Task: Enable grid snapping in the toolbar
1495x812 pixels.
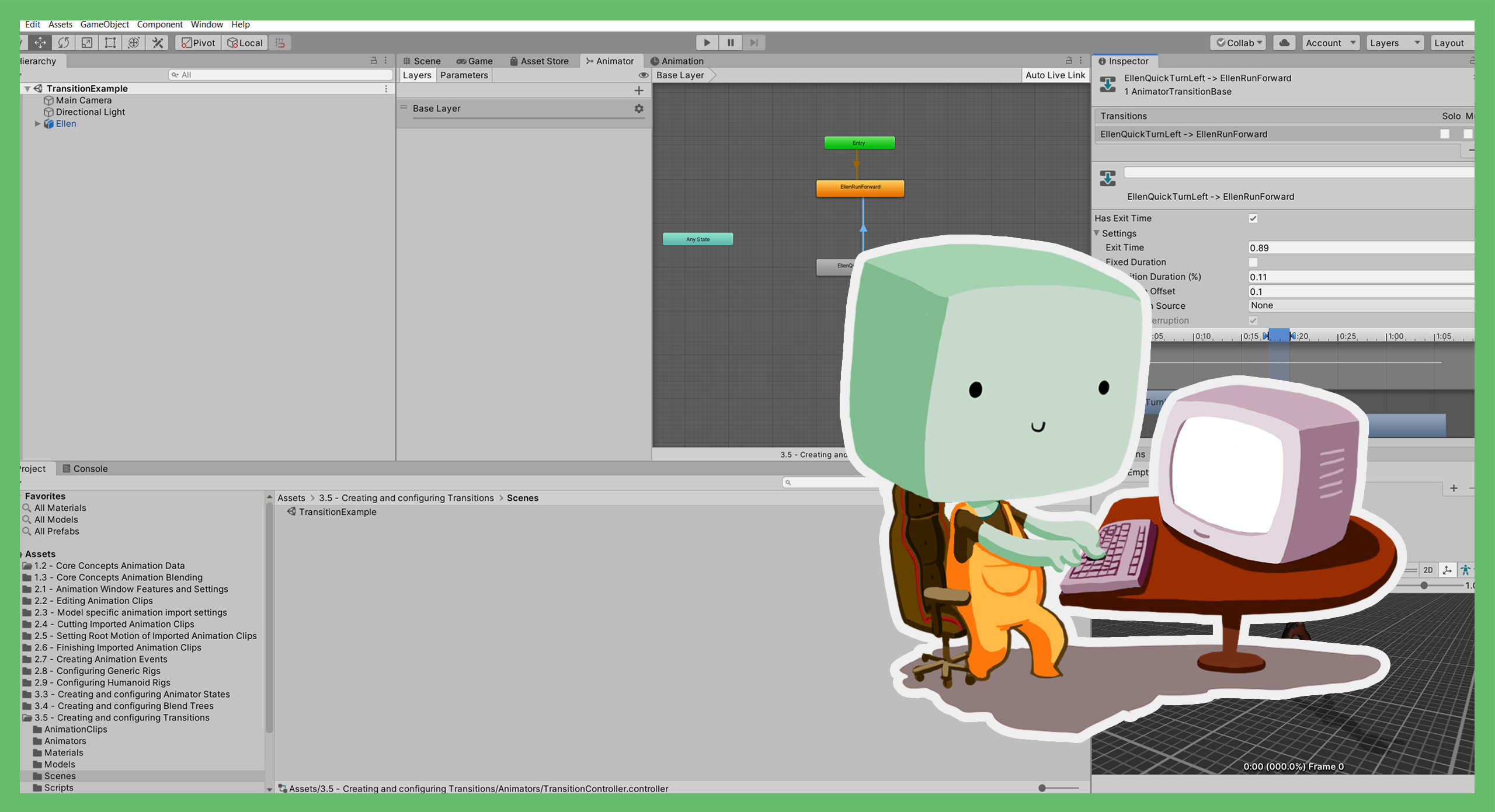Action: point(280,42)
